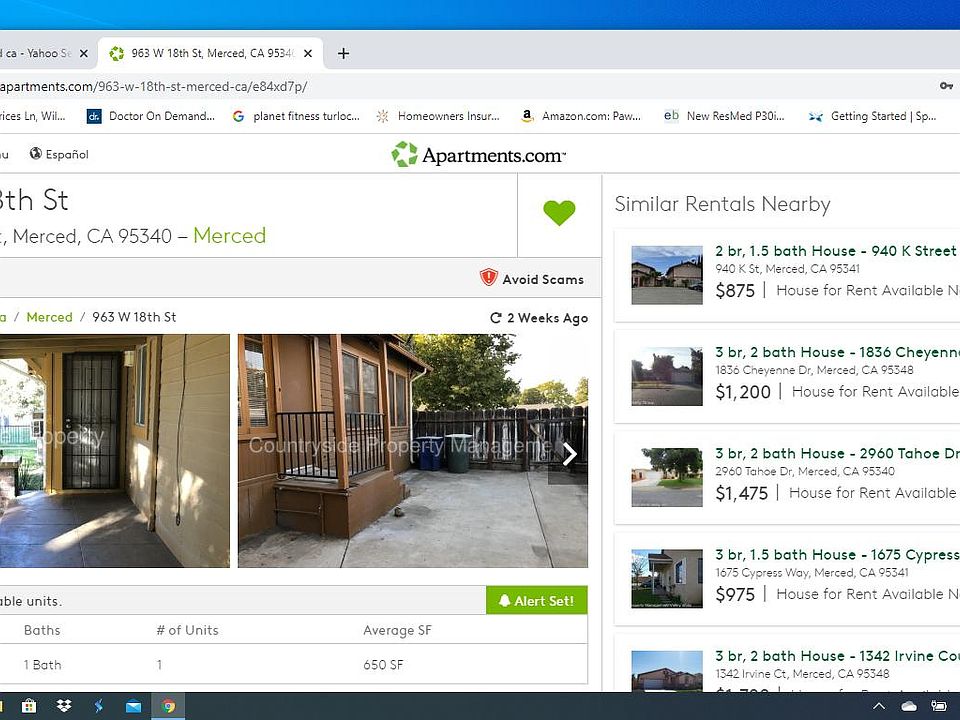Toggle the green heart favorite icon
Viewport: 960px width, 720px height.
pos(559,212)
